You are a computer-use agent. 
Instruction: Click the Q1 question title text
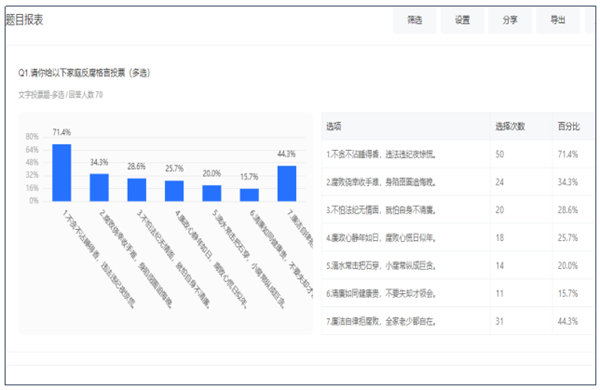pos(84,73)
